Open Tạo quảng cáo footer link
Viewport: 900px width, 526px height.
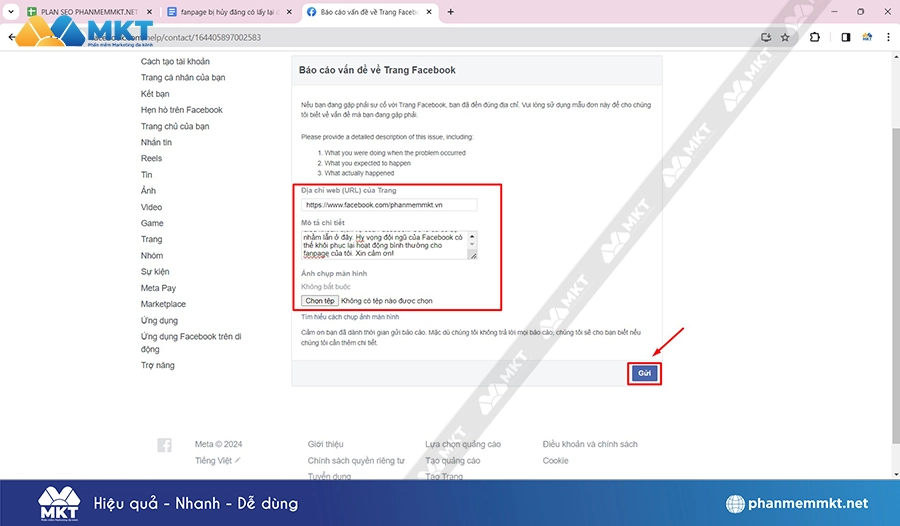452,461
